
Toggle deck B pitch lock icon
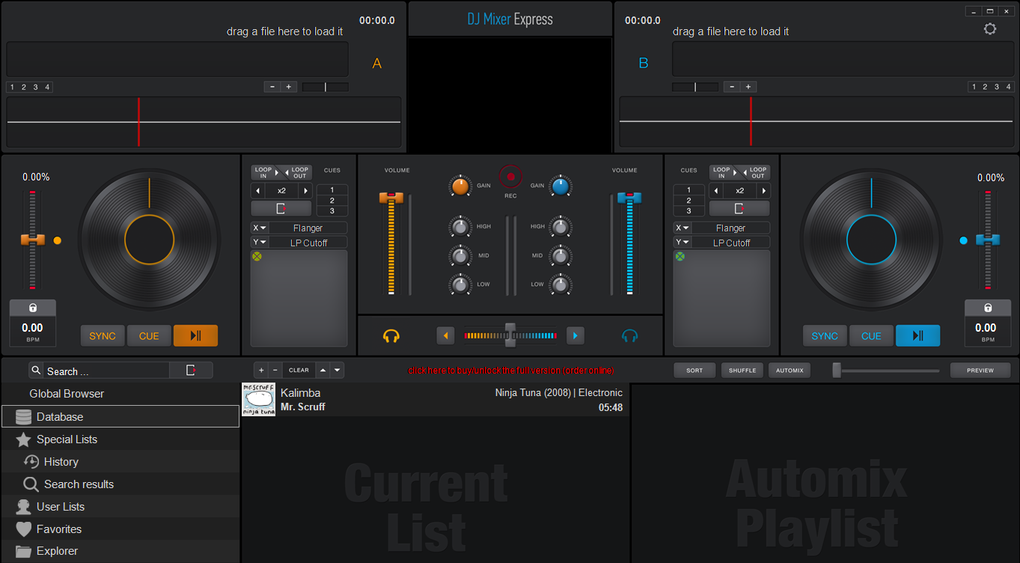click(x=987, y=308)
